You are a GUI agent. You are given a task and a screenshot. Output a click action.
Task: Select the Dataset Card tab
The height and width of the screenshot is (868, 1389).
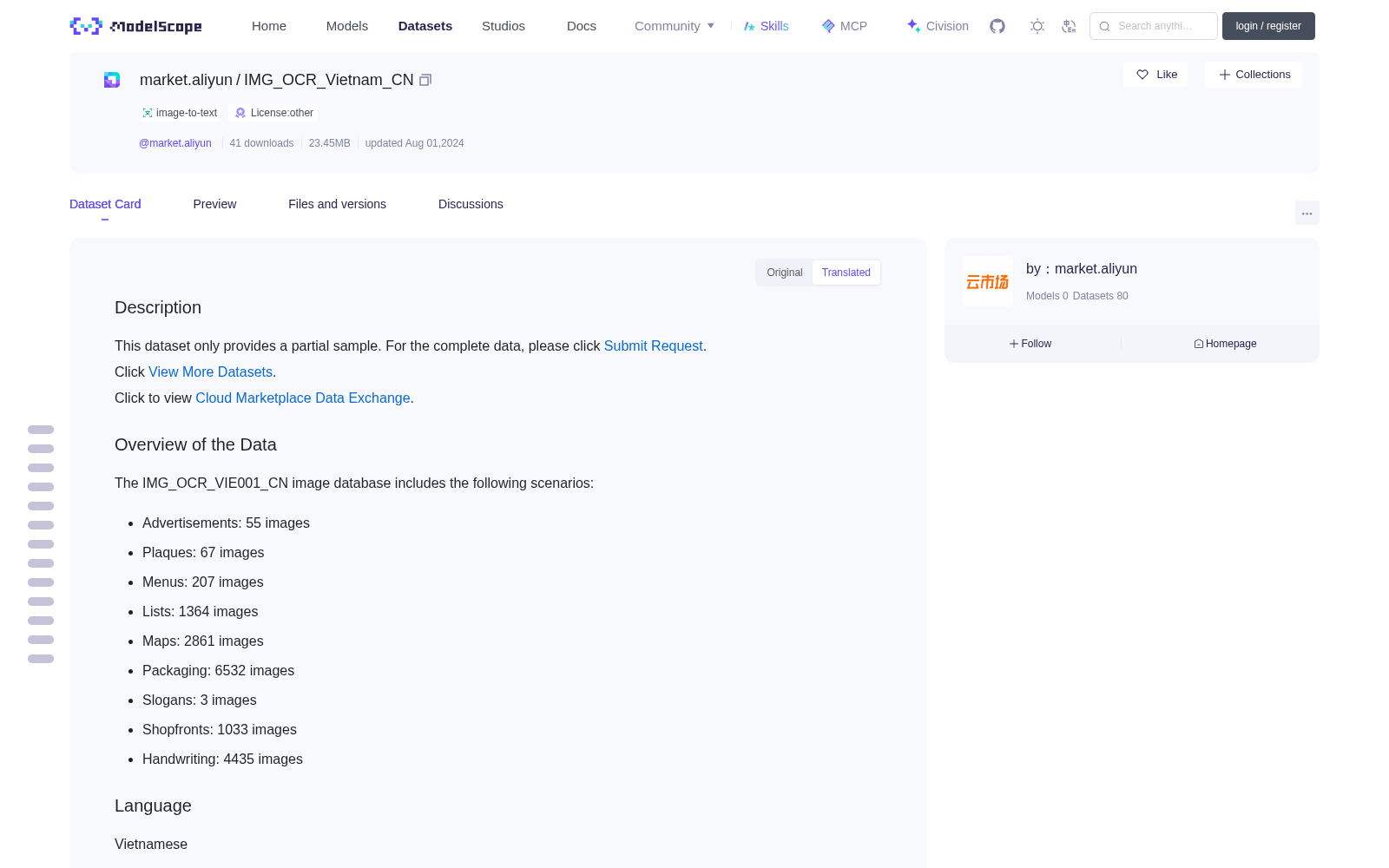(x=105, y=204)
